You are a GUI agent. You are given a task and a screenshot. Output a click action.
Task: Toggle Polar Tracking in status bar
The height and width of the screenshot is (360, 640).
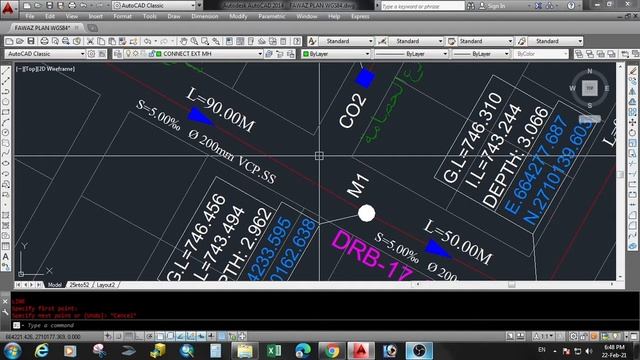[149, 336]
